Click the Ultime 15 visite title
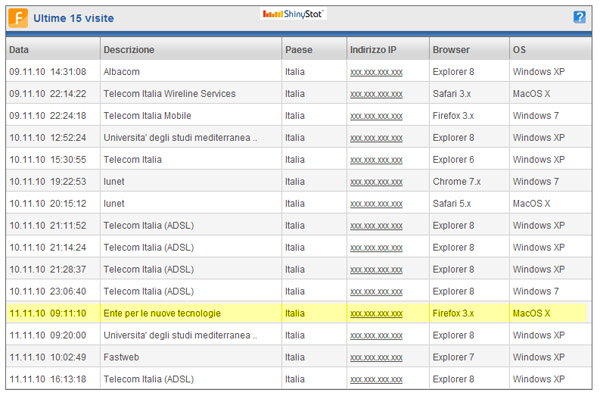 [73, 18]
